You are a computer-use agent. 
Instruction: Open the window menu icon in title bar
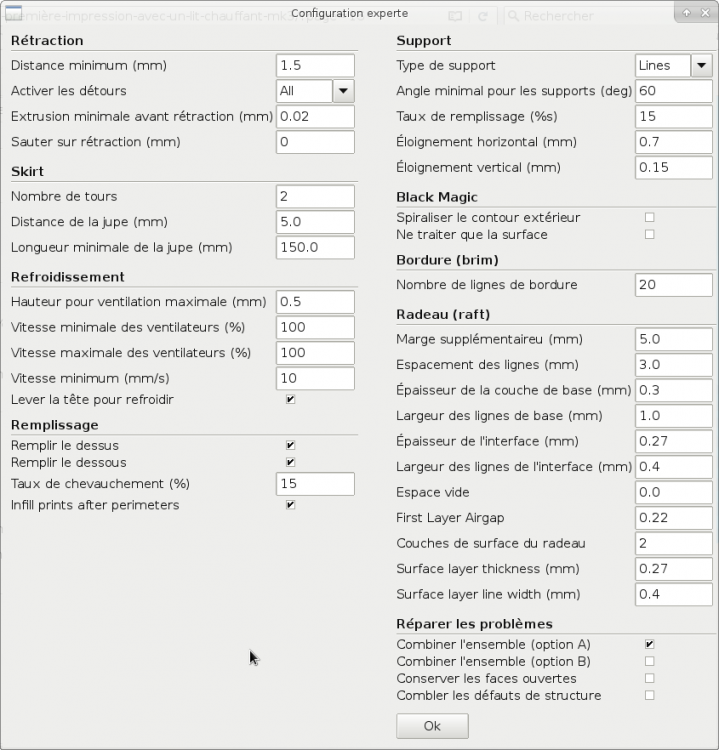(15, 12)
